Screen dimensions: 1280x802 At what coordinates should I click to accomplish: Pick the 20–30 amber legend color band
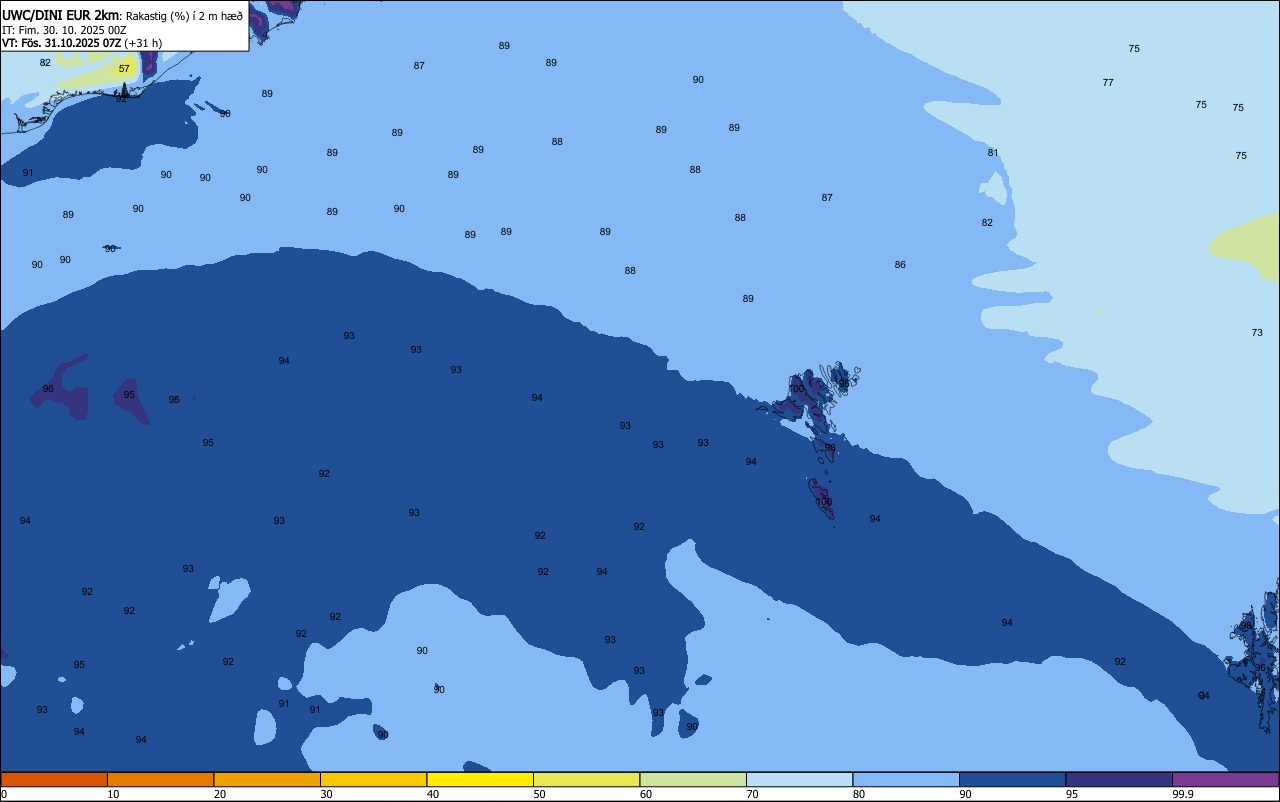267,779
